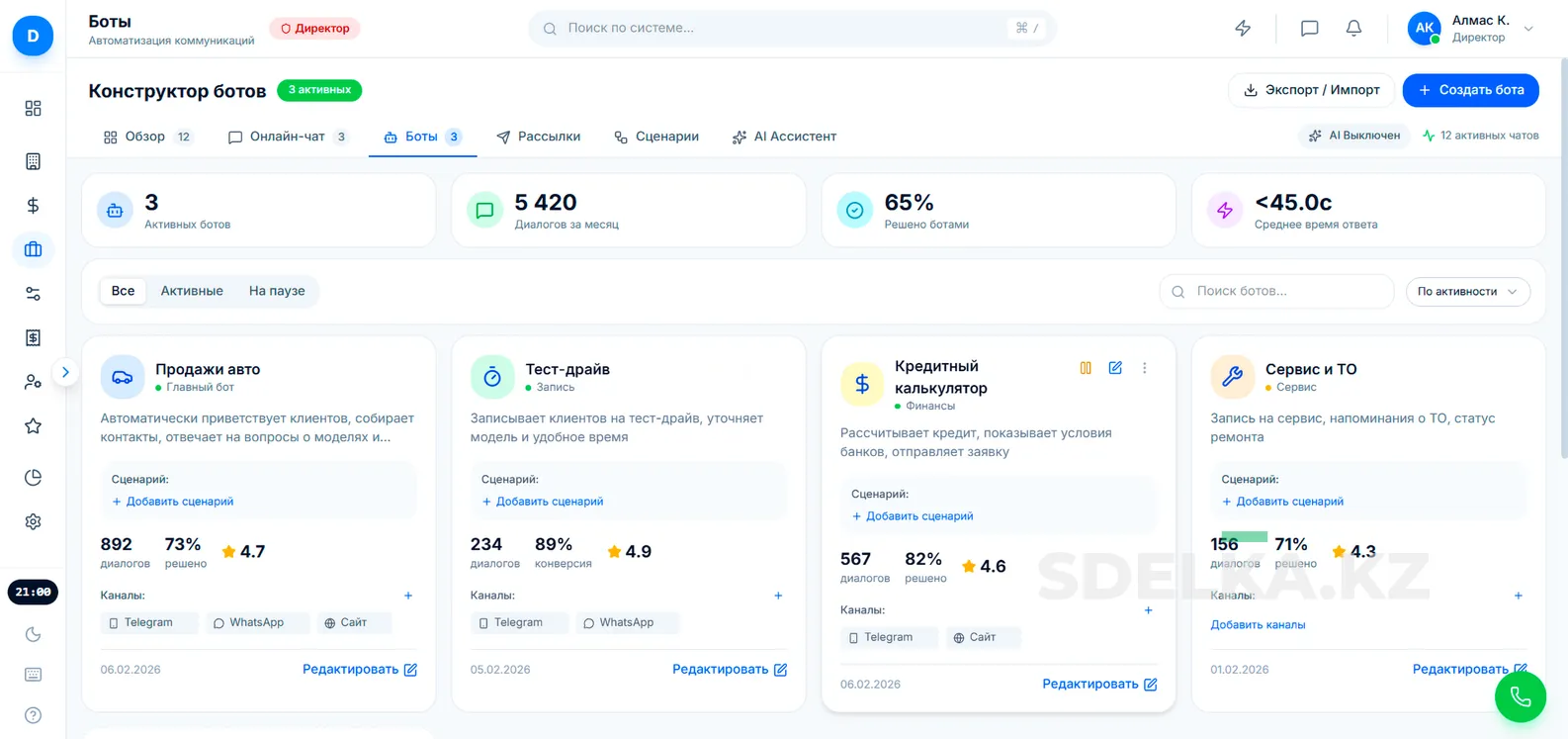Open the chat messages icon in header
Screen dimensions: 1568x739
(1309, 29)
